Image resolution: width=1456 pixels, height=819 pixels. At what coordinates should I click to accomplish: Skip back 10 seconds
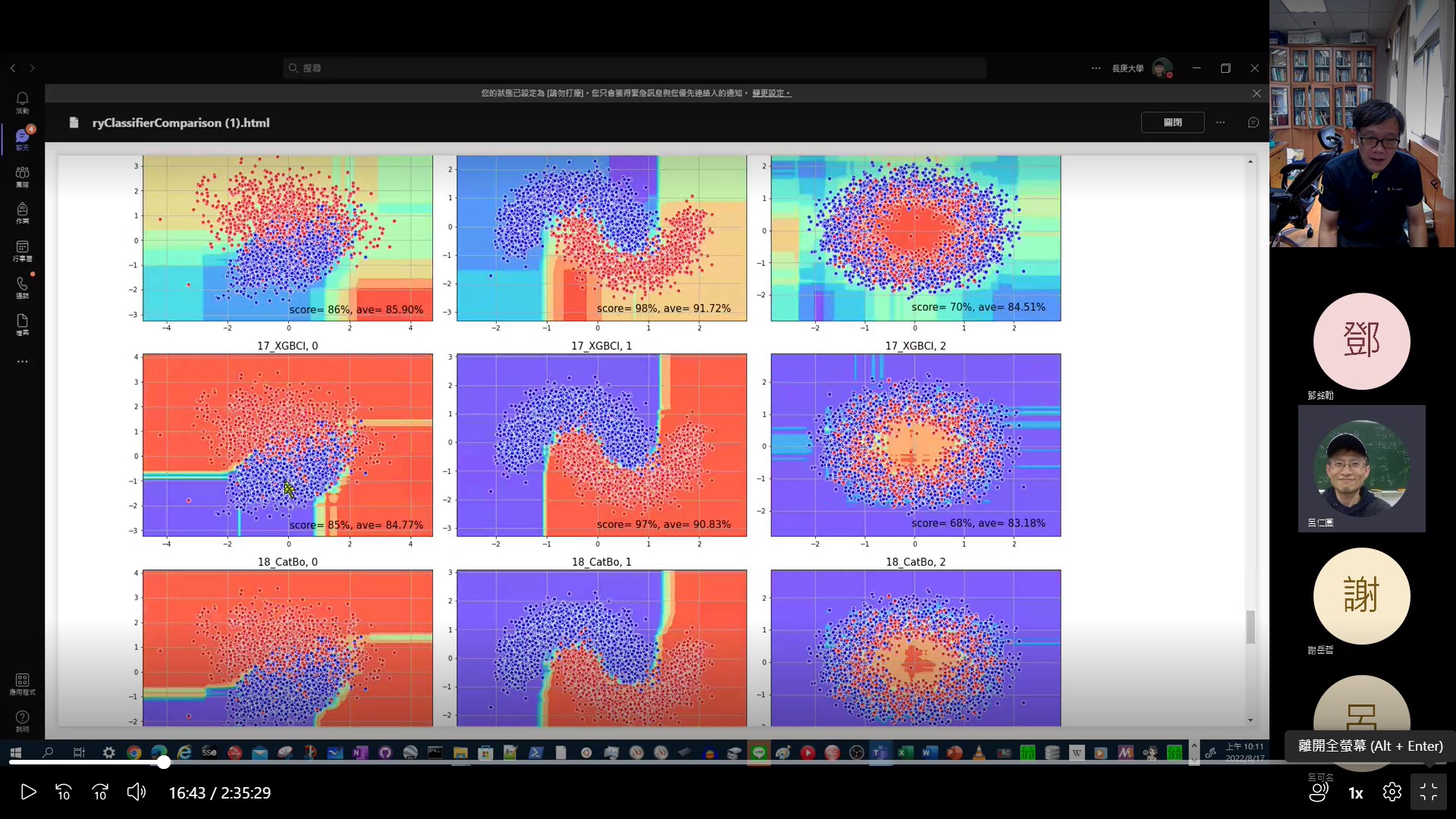(64, 792)
